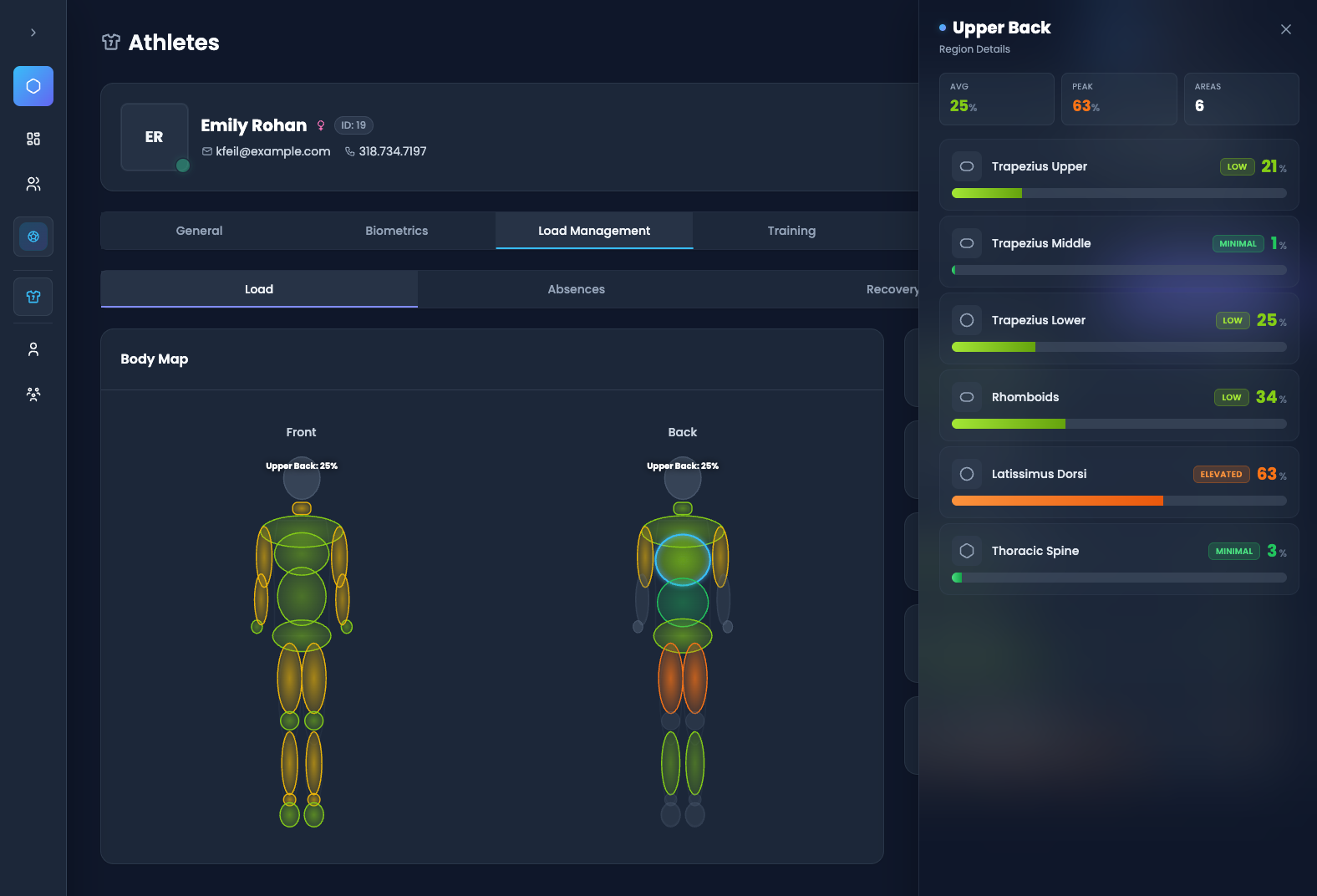This screenshot has height=896, width=1317.
Task: Click the Trapezius Upper muscle icon
Action: (967, 166)
